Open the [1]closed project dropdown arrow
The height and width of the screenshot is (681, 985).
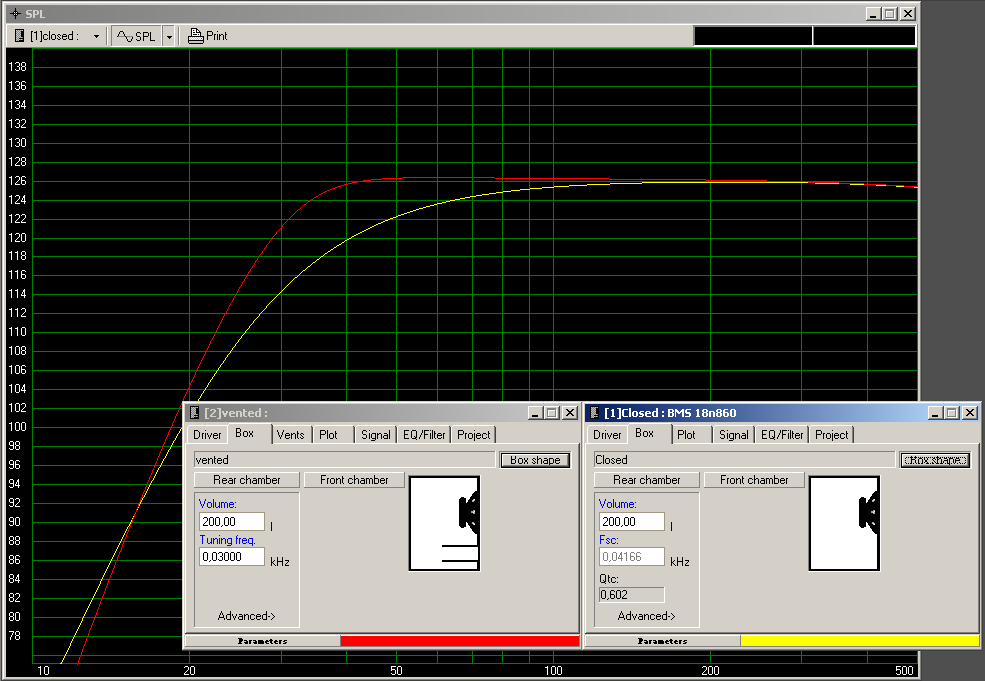pyautogui.click(x=96, y=36)
